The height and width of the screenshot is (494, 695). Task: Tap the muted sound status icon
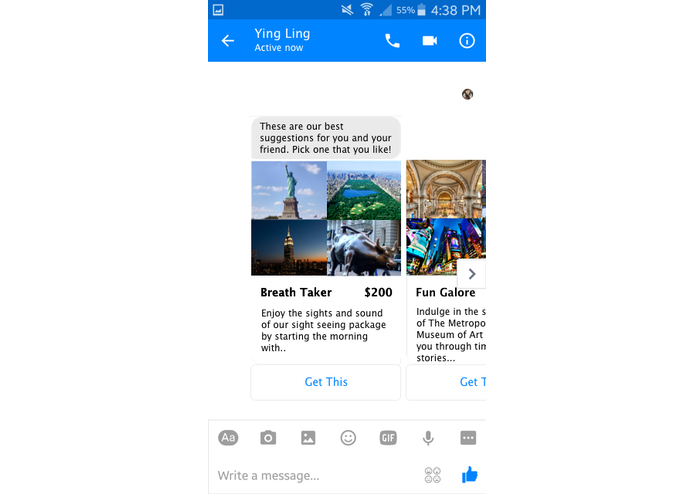coord(347,10)
